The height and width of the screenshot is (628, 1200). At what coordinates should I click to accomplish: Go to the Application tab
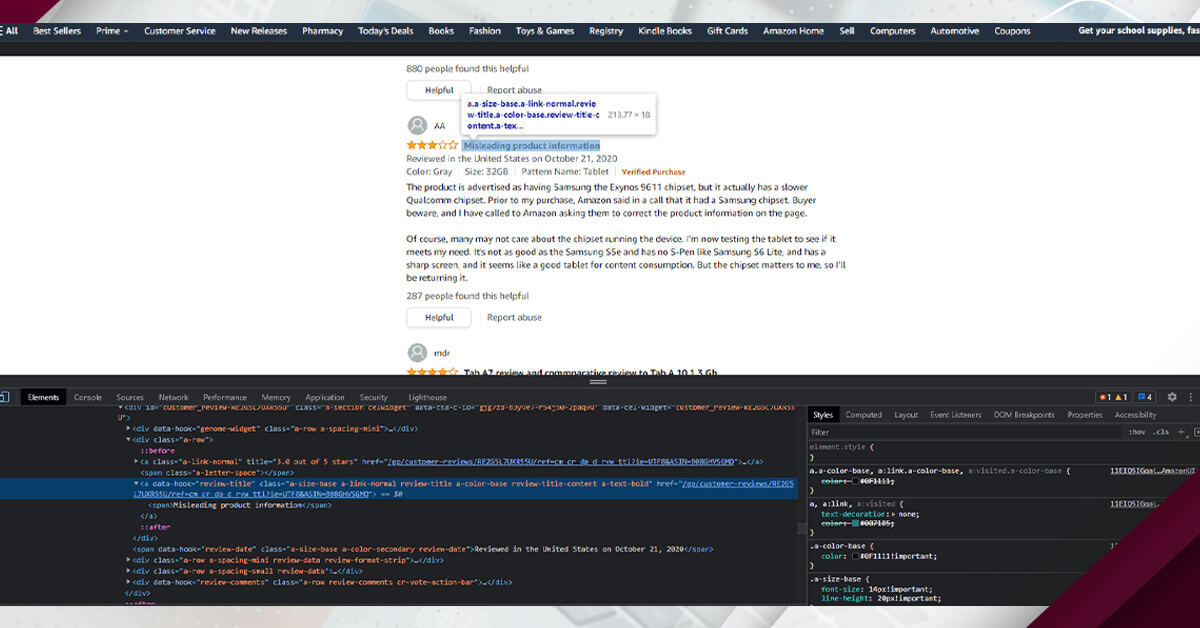pos(325,398)
